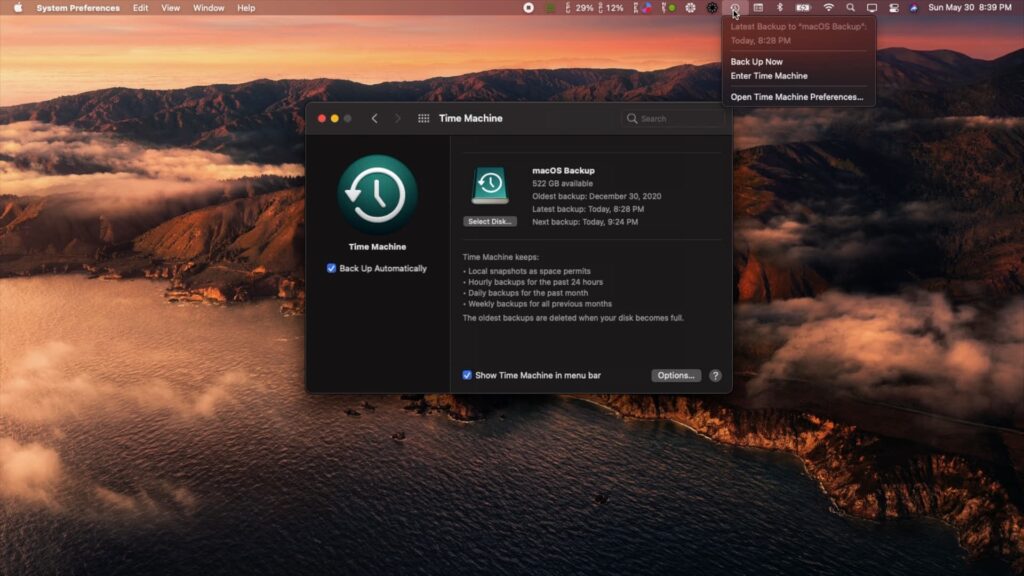Click the help question mark button
The image size is (1024, 576).
click(715, 376)
